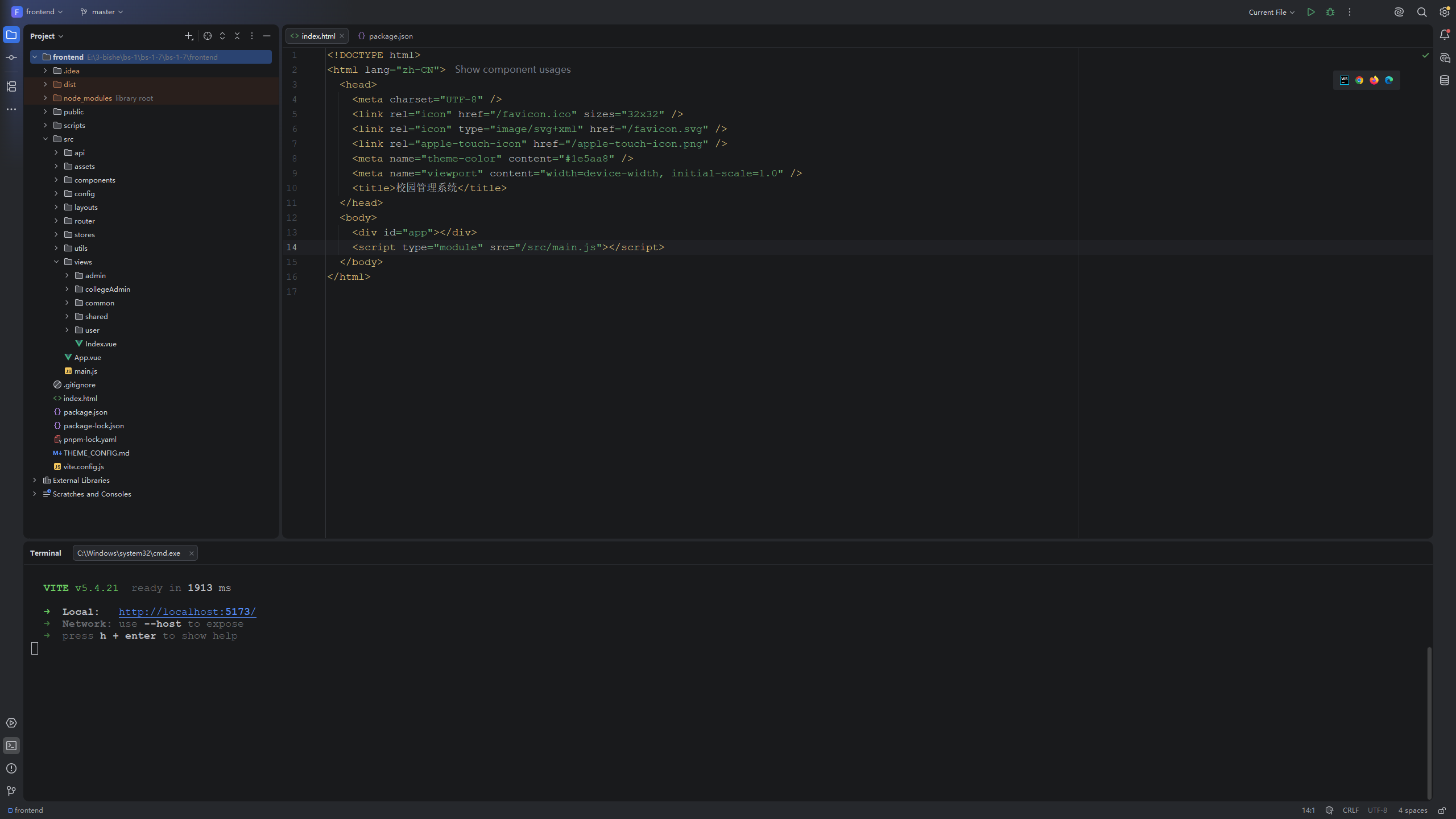Viewport: 1456px width, 819px height.
Task: Toggle the Terminal tool window icon
Action: click(11, 746)
